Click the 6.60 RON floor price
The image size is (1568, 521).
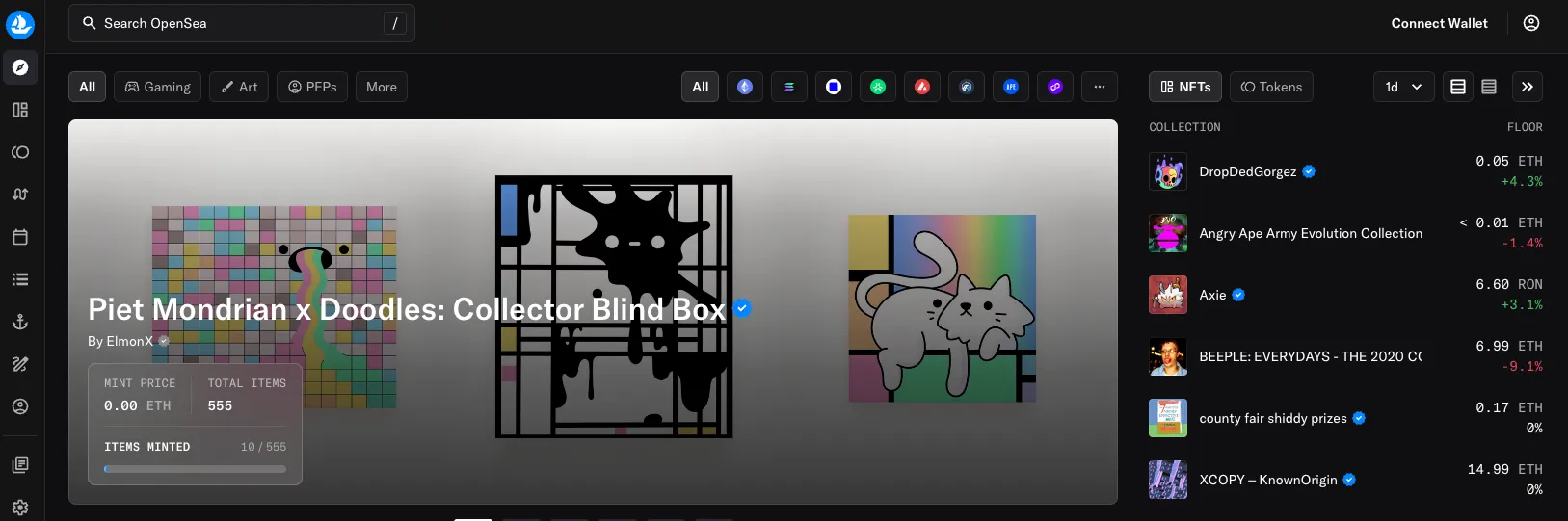(x=1509, y=284)
